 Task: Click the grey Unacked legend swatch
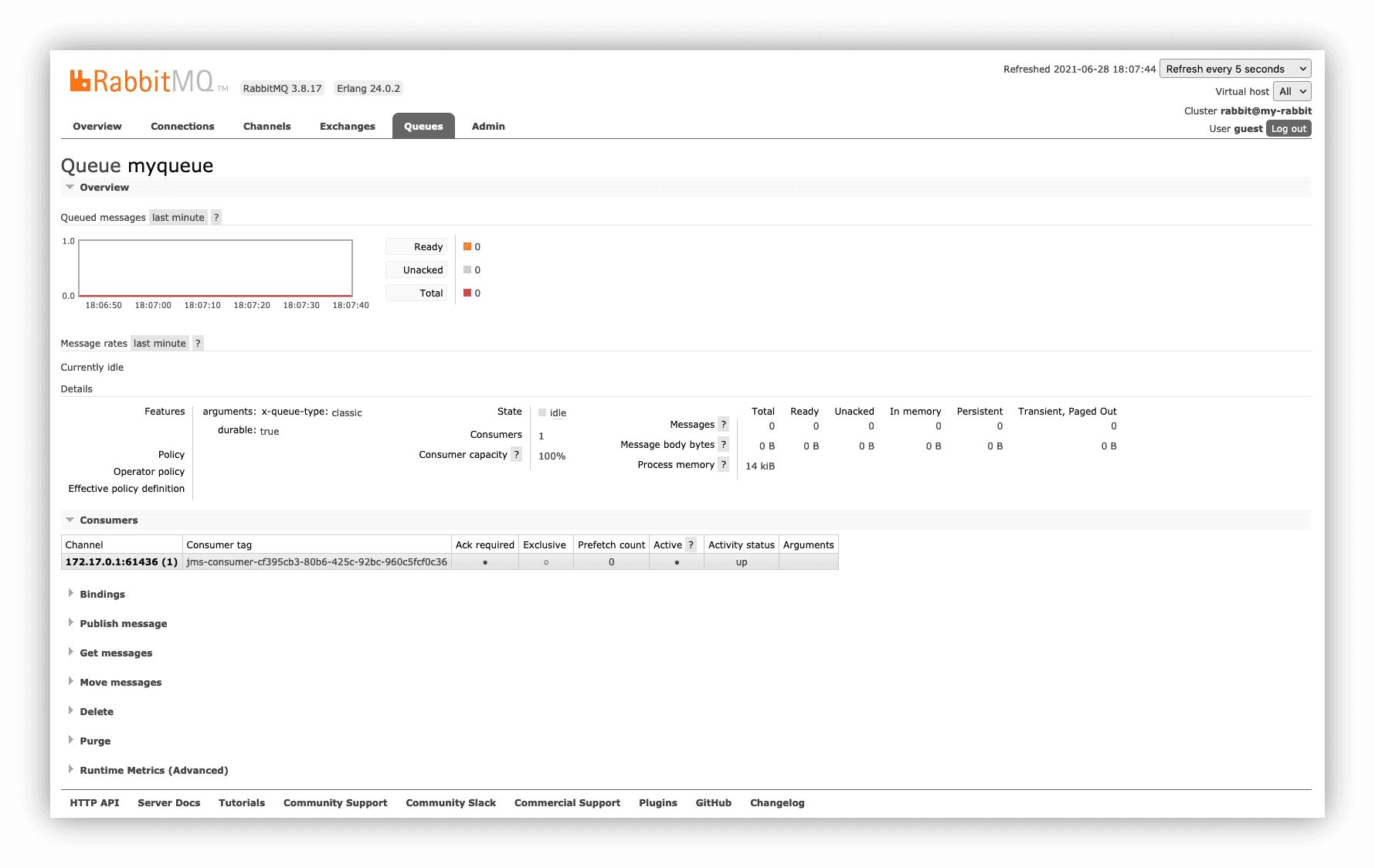467,270
